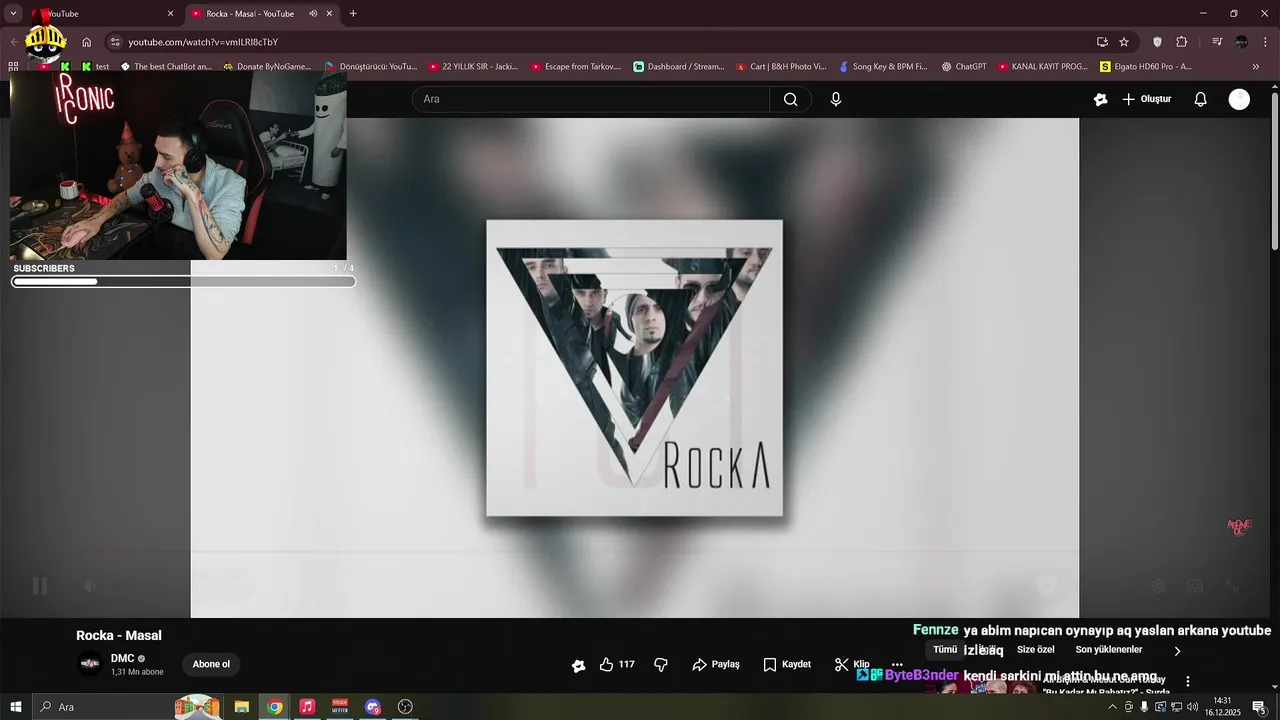Open the Brave shield icon in toolbar
1280x720 pixels.
(1157, 42)
